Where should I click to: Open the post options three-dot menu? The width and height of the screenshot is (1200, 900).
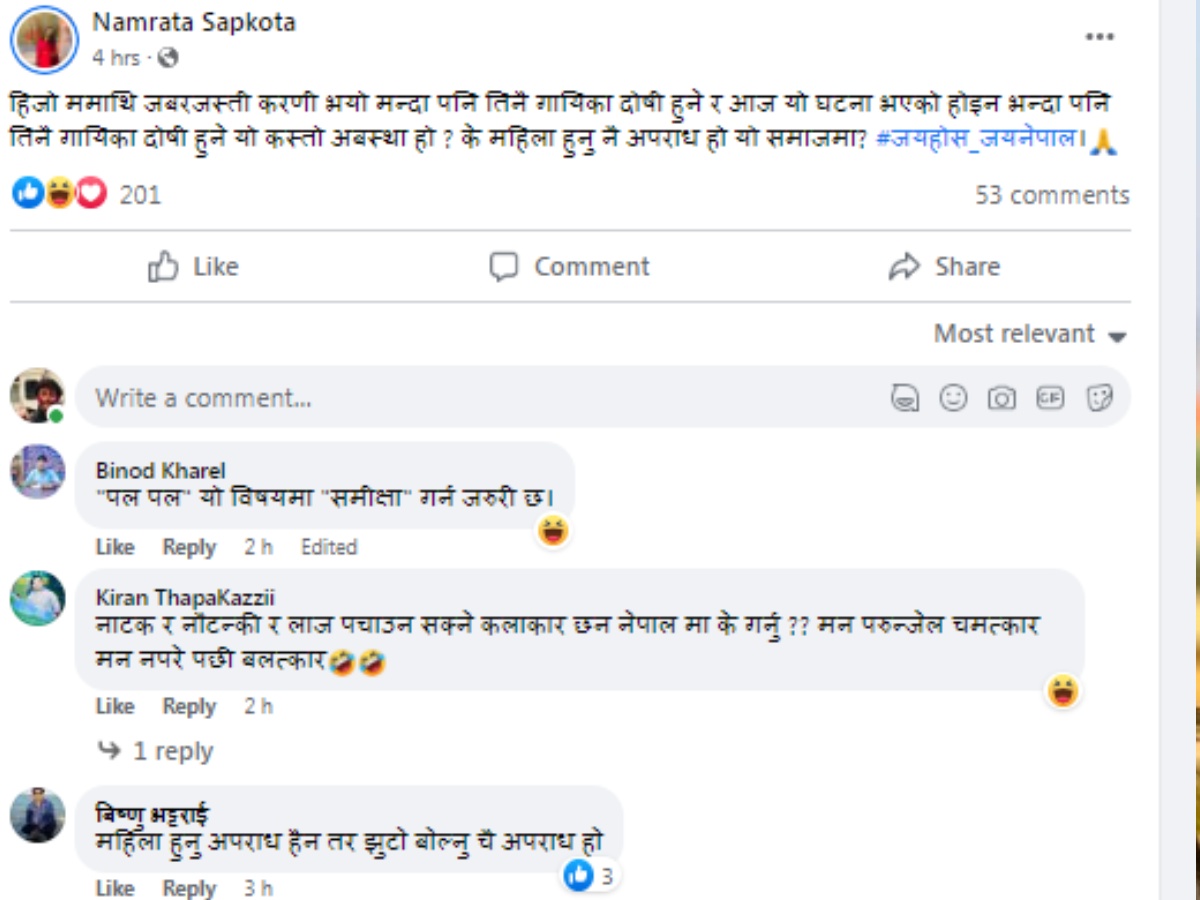(1099, 37)
